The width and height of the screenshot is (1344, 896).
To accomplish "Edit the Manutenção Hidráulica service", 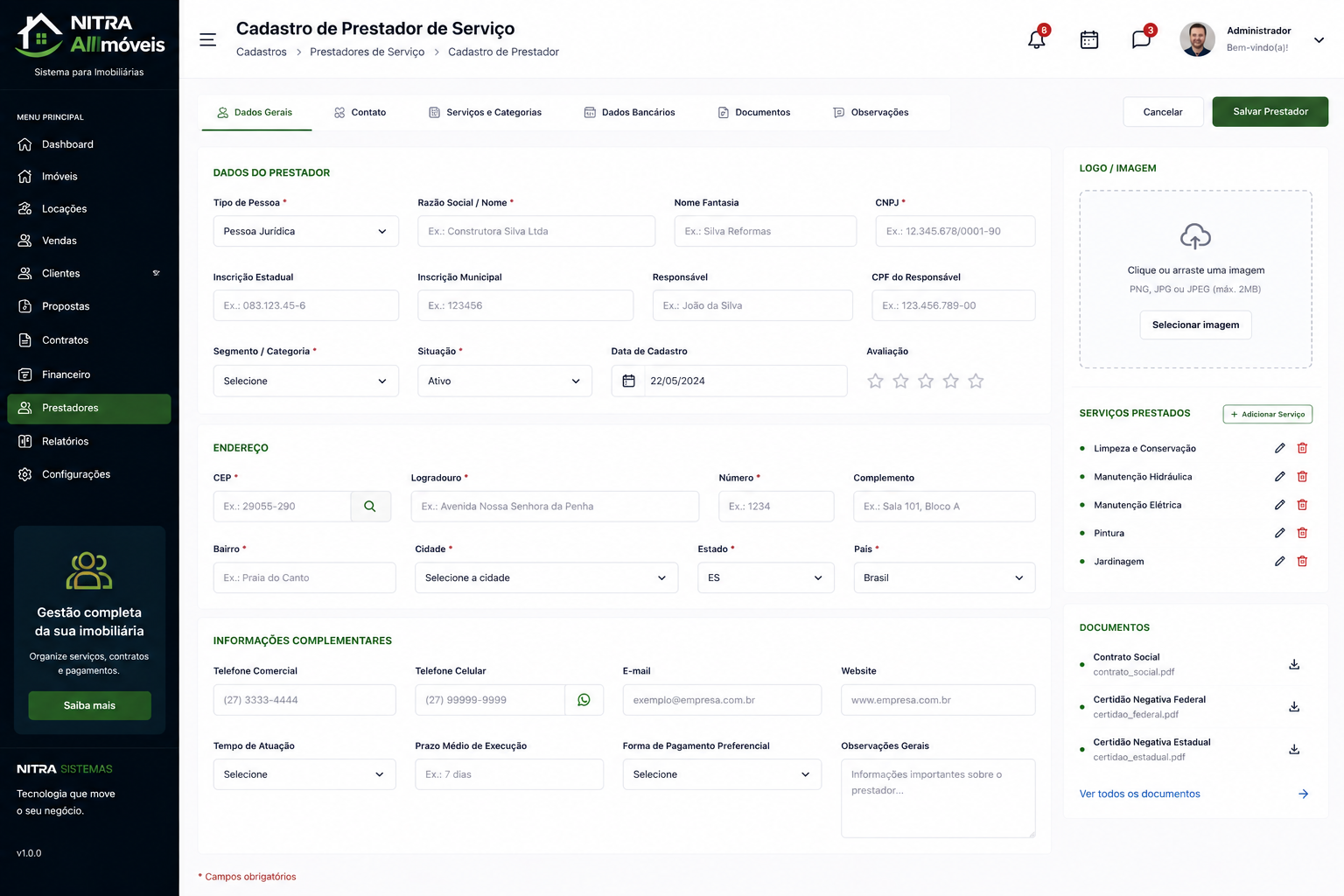I will click(1279, 477).
